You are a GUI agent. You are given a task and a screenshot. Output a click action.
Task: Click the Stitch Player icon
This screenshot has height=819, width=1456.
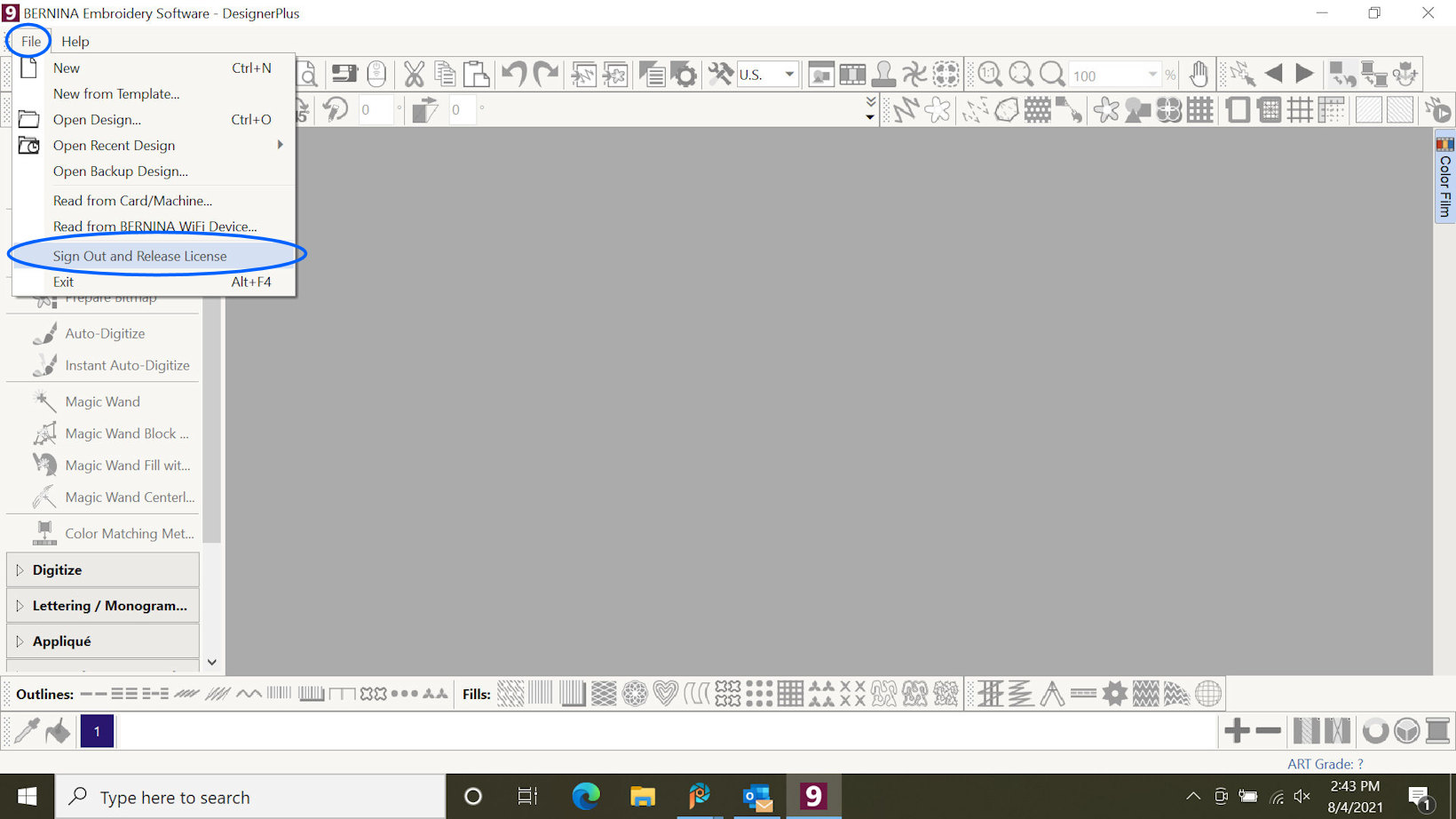tap(1437, 110)
